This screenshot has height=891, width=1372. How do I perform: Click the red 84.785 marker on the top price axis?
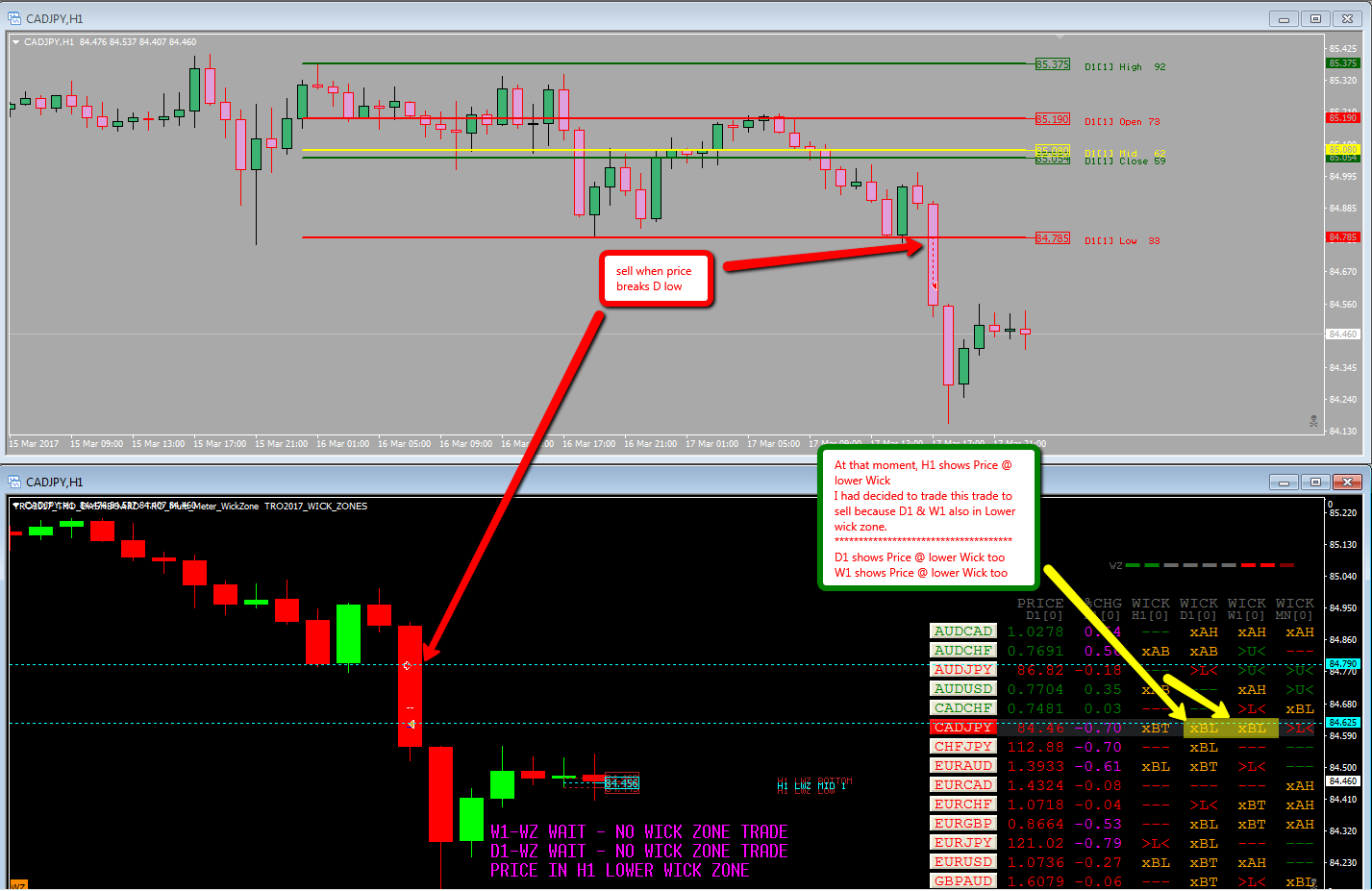click(1343, 236)
